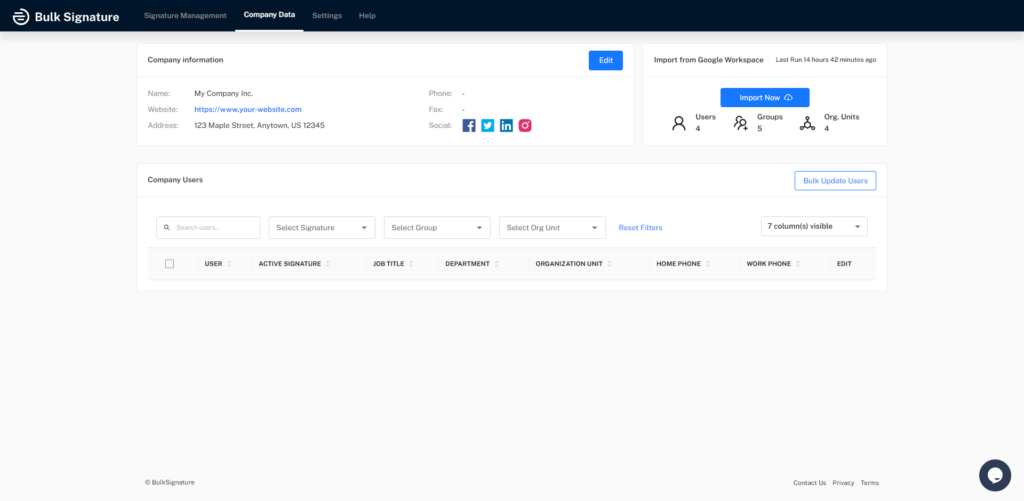
Task: Expand the 7 column(s) visible dropdown
Action: pyautogui.click(x=814, y=226)
